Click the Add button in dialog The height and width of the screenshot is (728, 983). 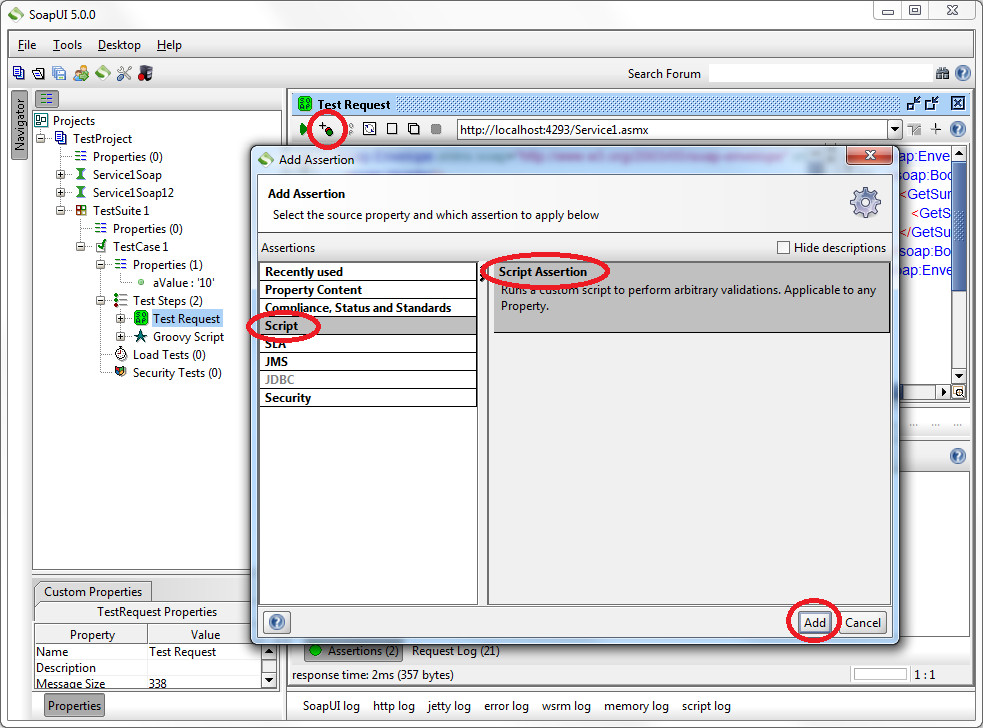815,623
